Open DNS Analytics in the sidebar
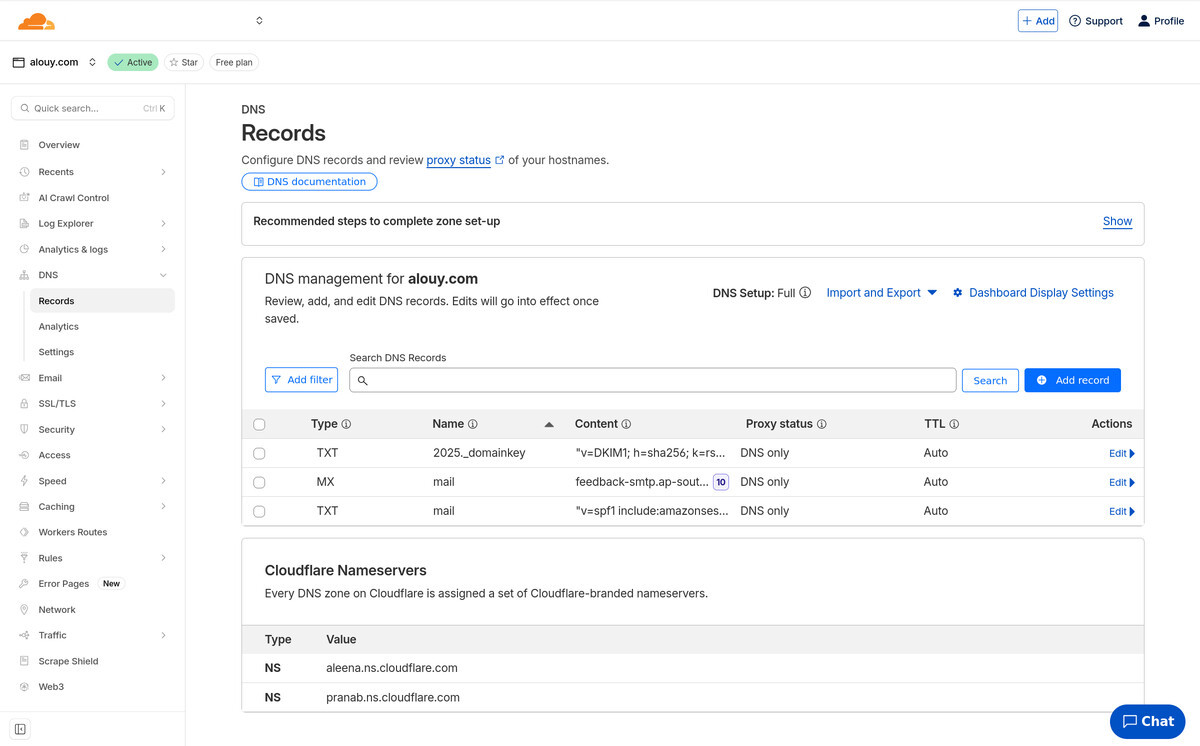Image resolution: width=1200 pixels, height=746 pixels. [x=59, y=327]
